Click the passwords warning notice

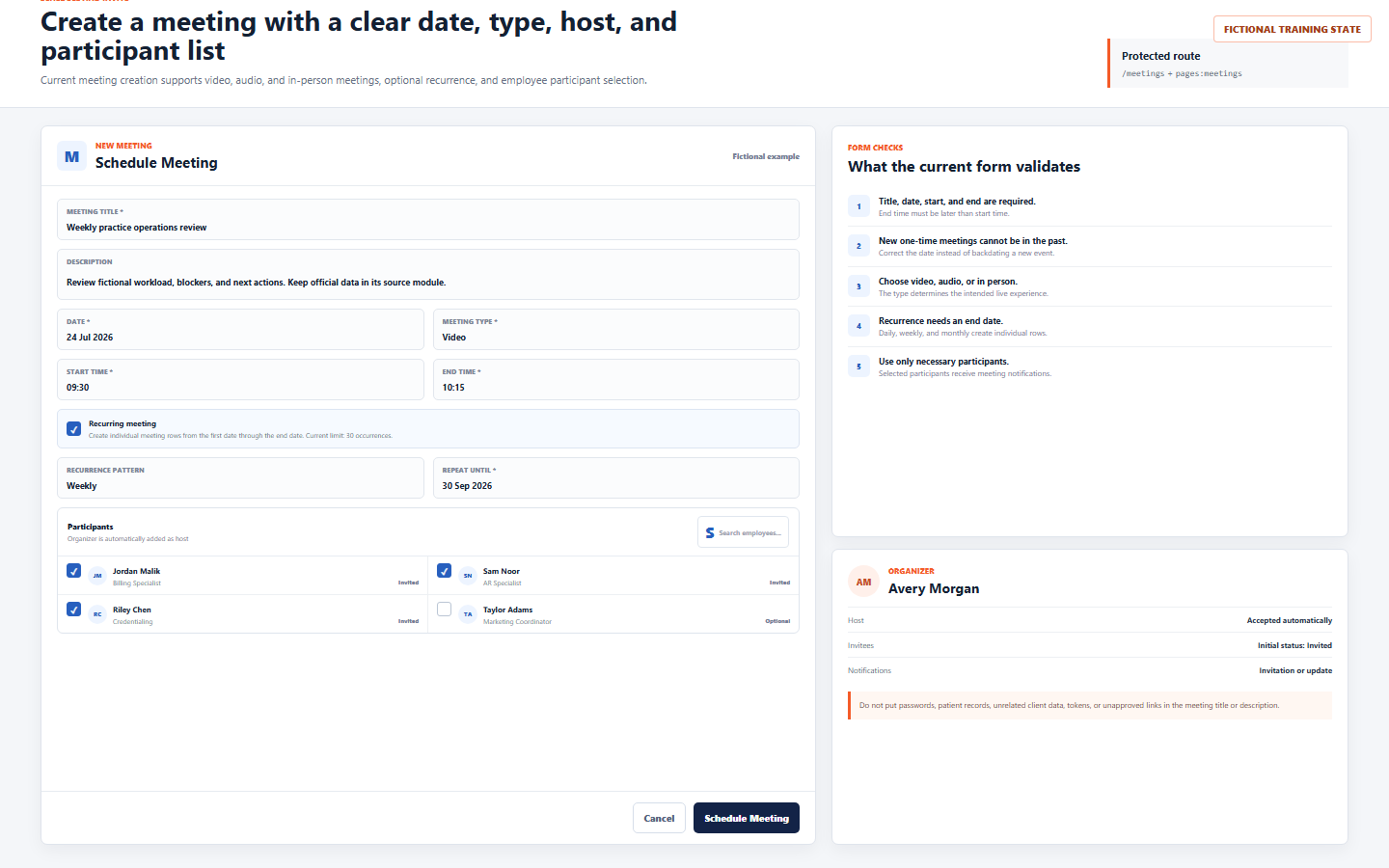(x=1090, y=705)
